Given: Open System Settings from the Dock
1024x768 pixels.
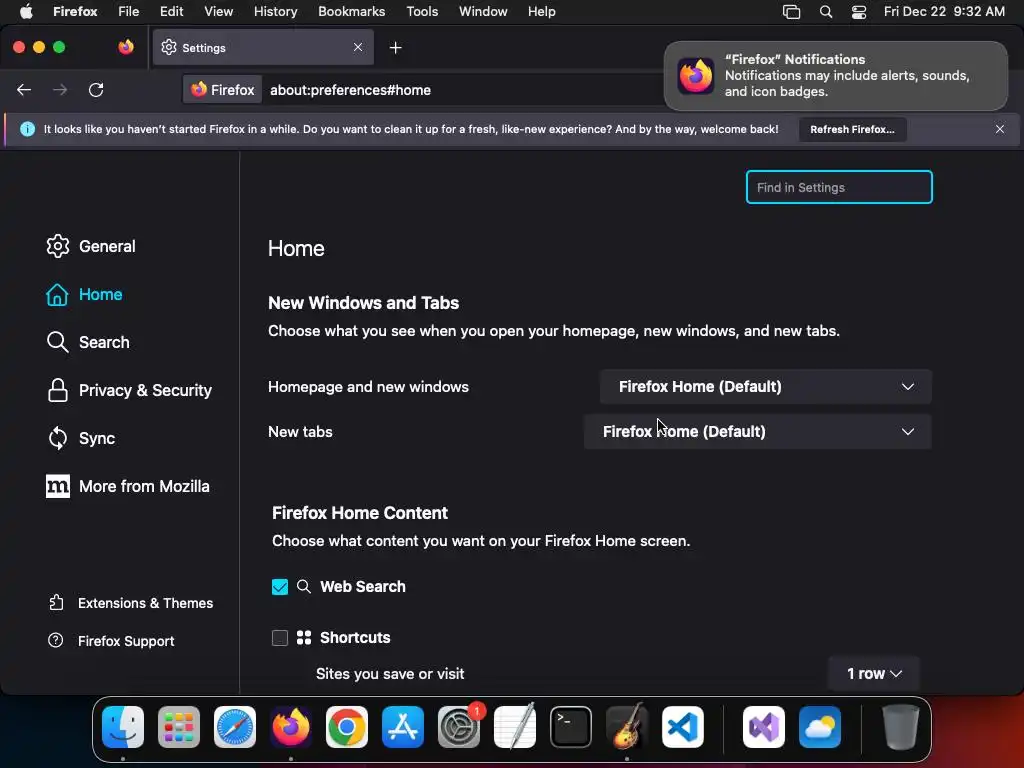Looking at the screenshot, I should coord(459,727).
